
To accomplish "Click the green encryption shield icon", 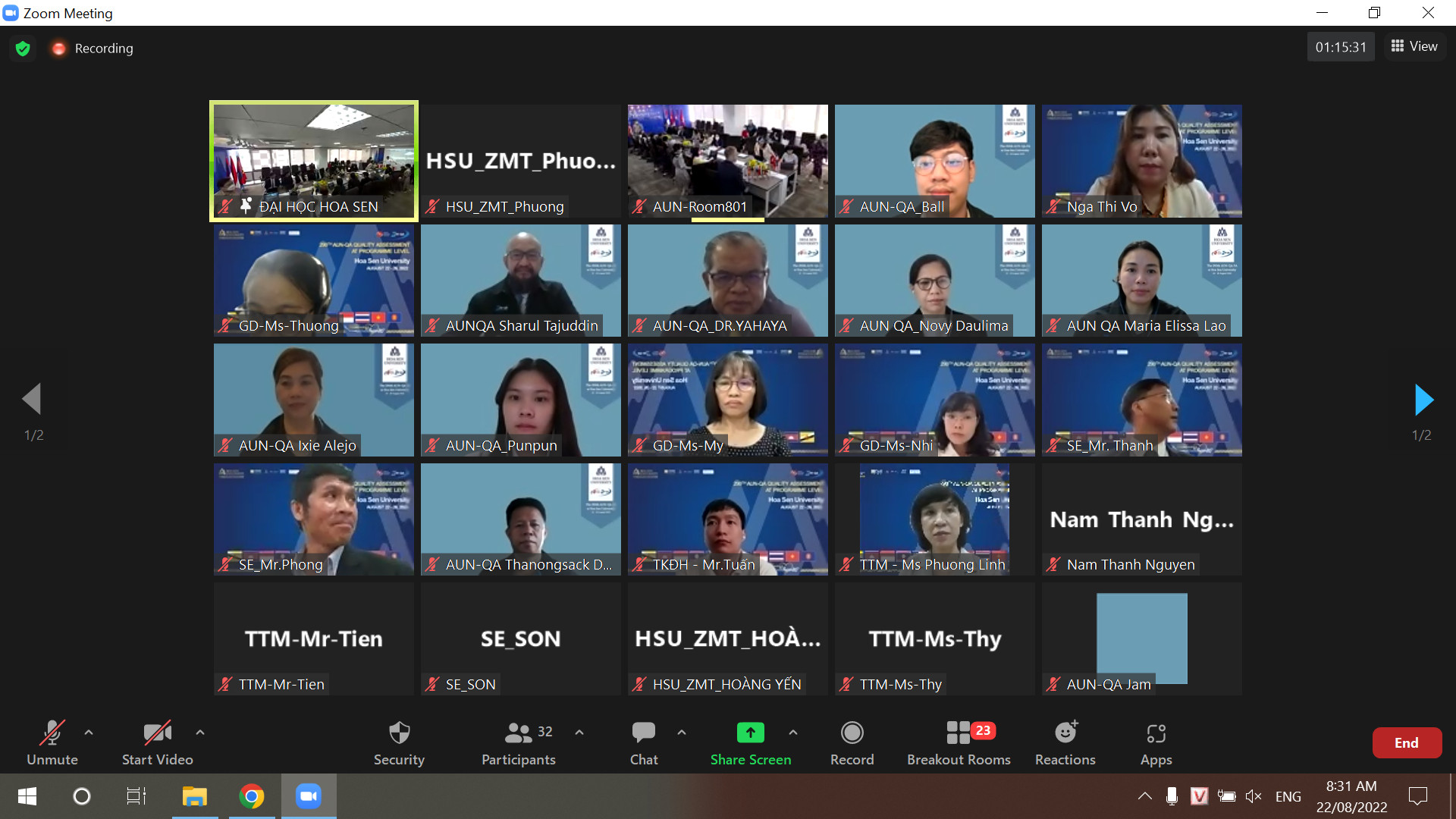I will 23,49.
